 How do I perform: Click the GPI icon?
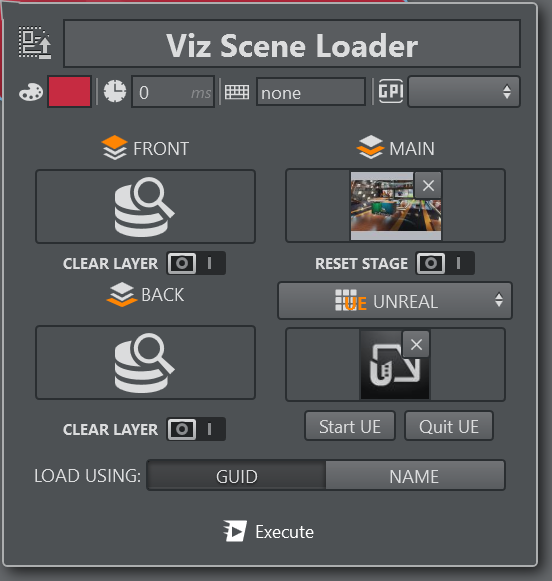coord(390,91)
